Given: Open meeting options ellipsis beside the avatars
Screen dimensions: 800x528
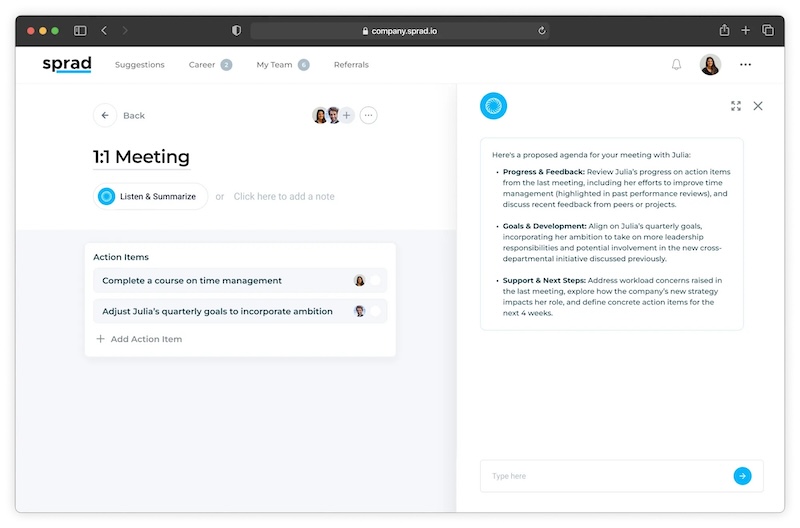Looking at the screenshot, I should click(x=369, y=116).
